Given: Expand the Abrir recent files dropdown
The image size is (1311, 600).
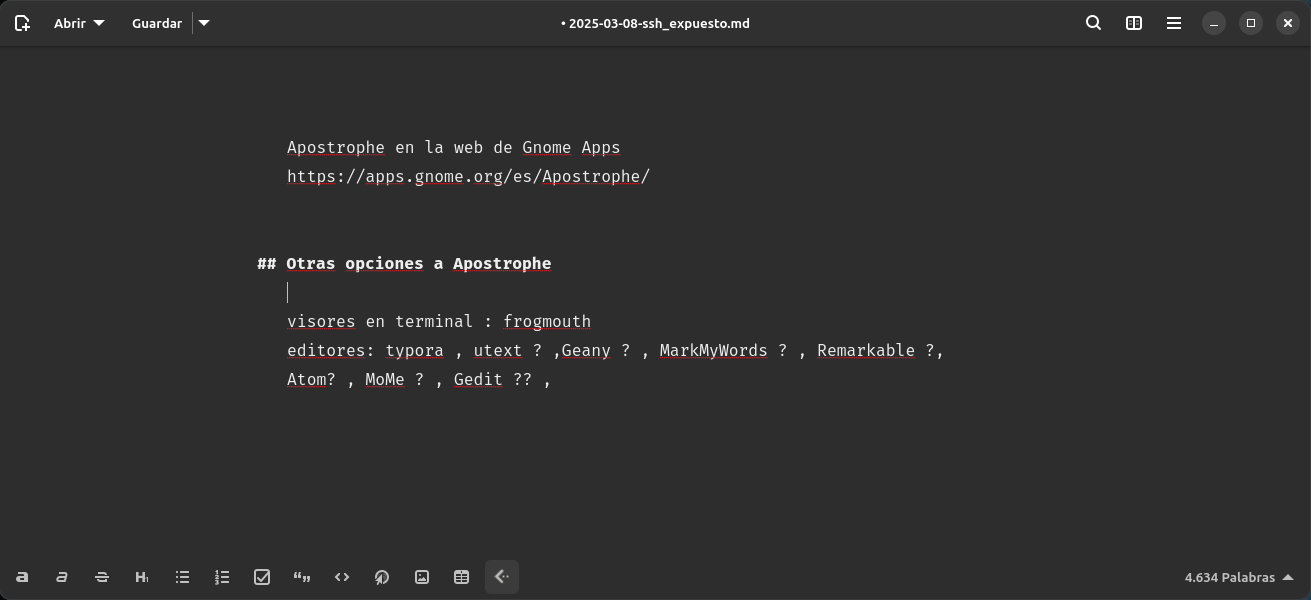Looking at the screenshot, I should [79, 23].
